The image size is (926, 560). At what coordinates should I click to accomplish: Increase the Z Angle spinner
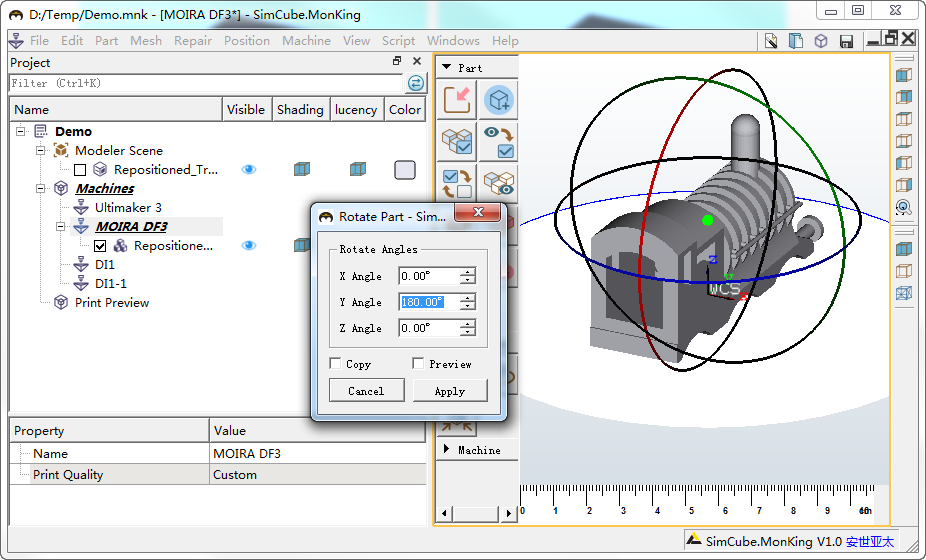(468, 324)
